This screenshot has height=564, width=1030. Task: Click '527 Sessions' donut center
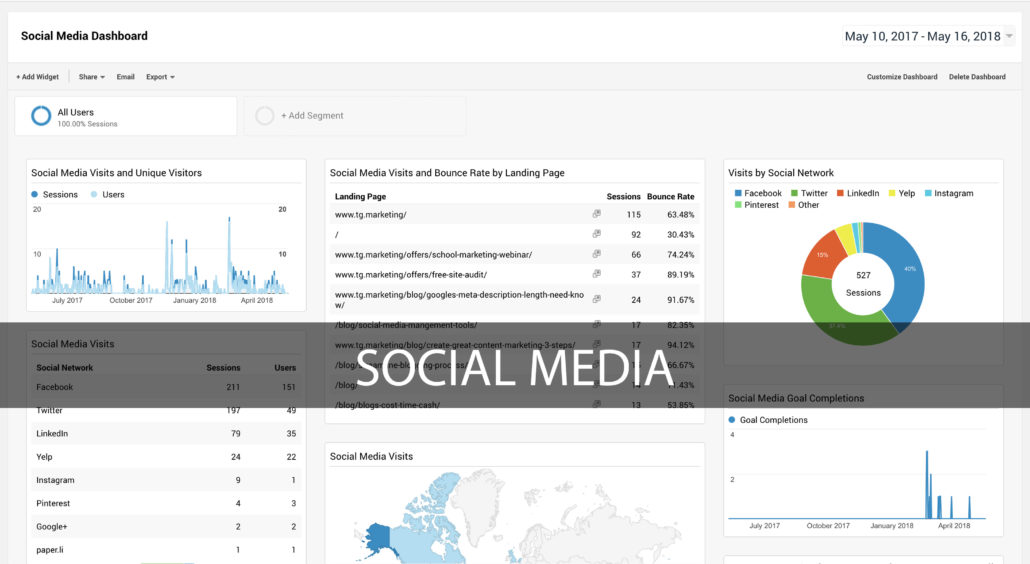[863, 284]
